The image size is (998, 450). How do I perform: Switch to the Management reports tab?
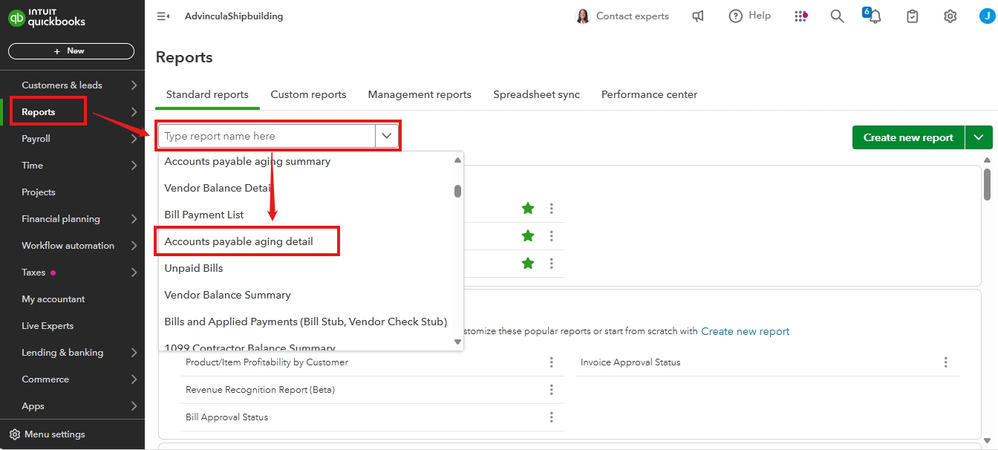click(419, 94)
